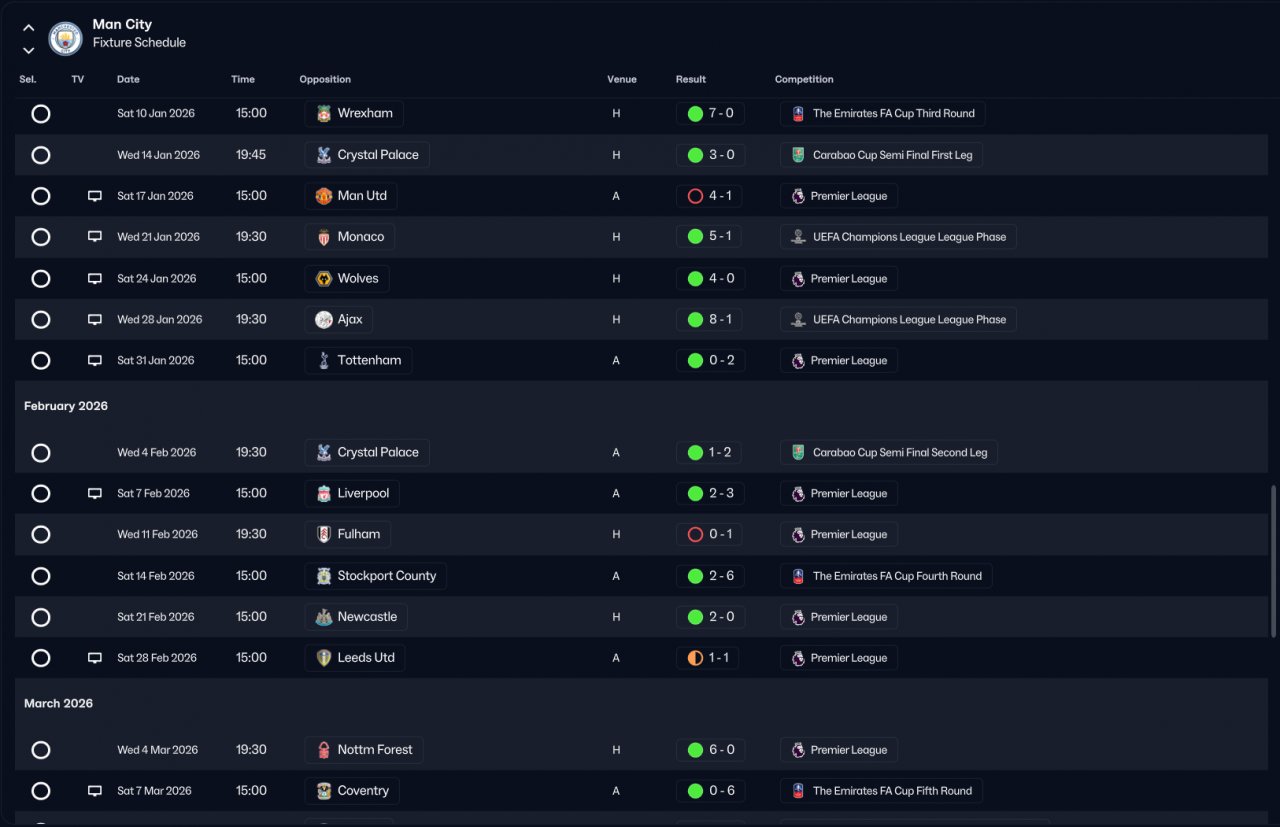This screenshot has height=827, width=1280.
Task: Select the Fulham fixture radio button
Action: [41, 535]
